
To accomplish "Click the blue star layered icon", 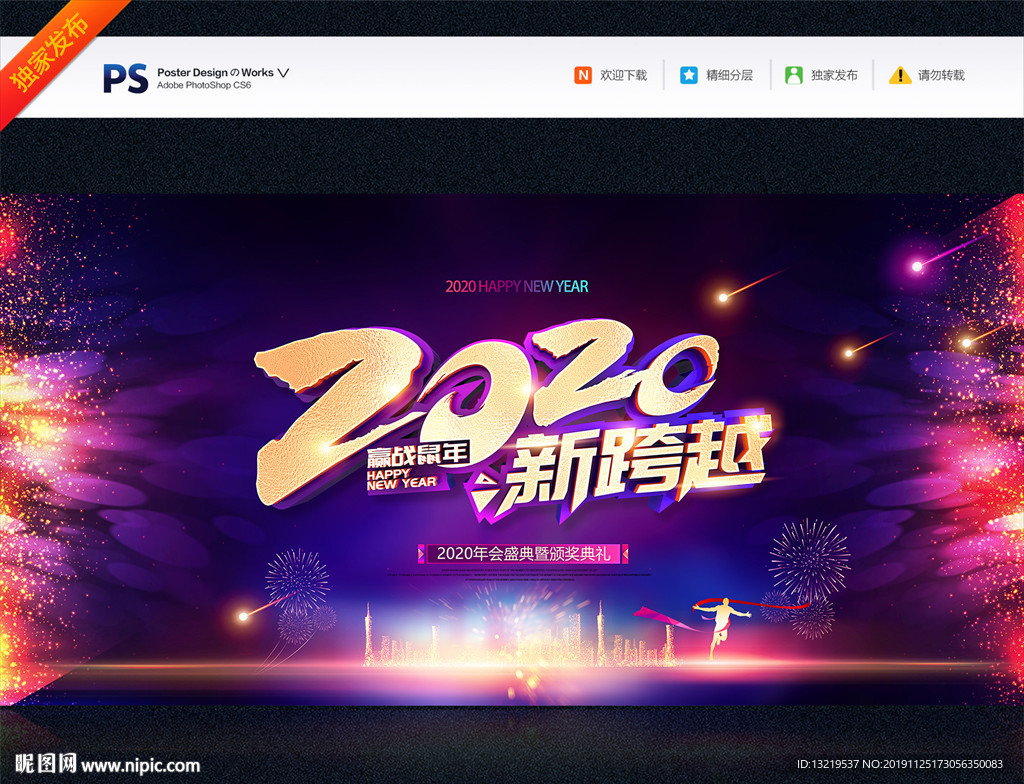I will [688, 75].
